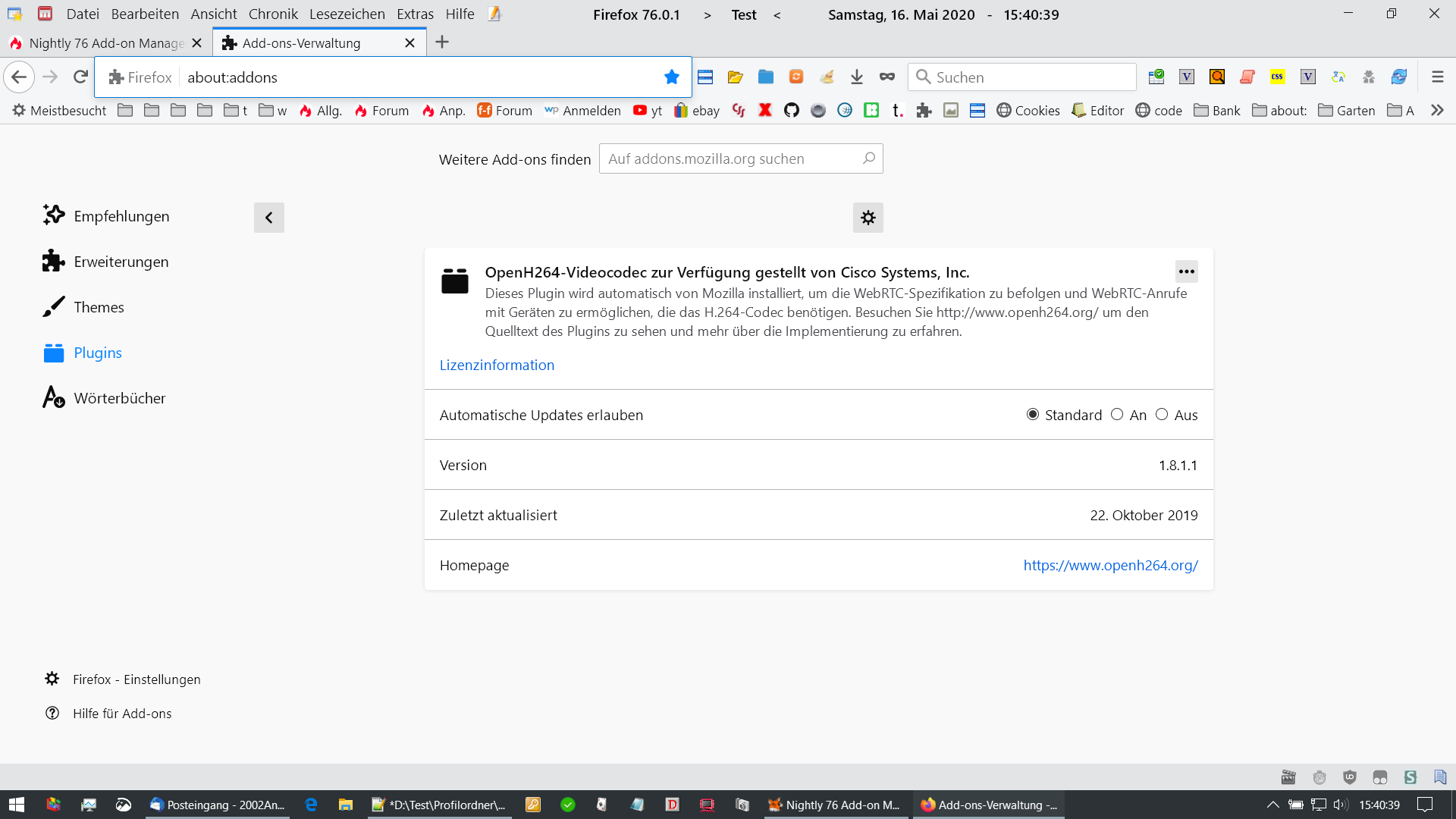The image size is (1456, 819).
Task: Open the Lesezeichen menu
Action: (347, 14)
